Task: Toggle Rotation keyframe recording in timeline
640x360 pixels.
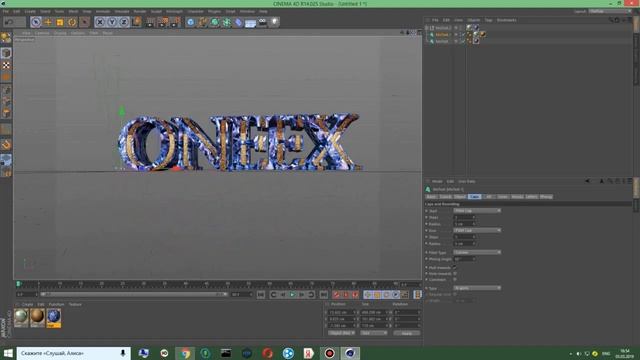Action: click(x=386, y=294)
